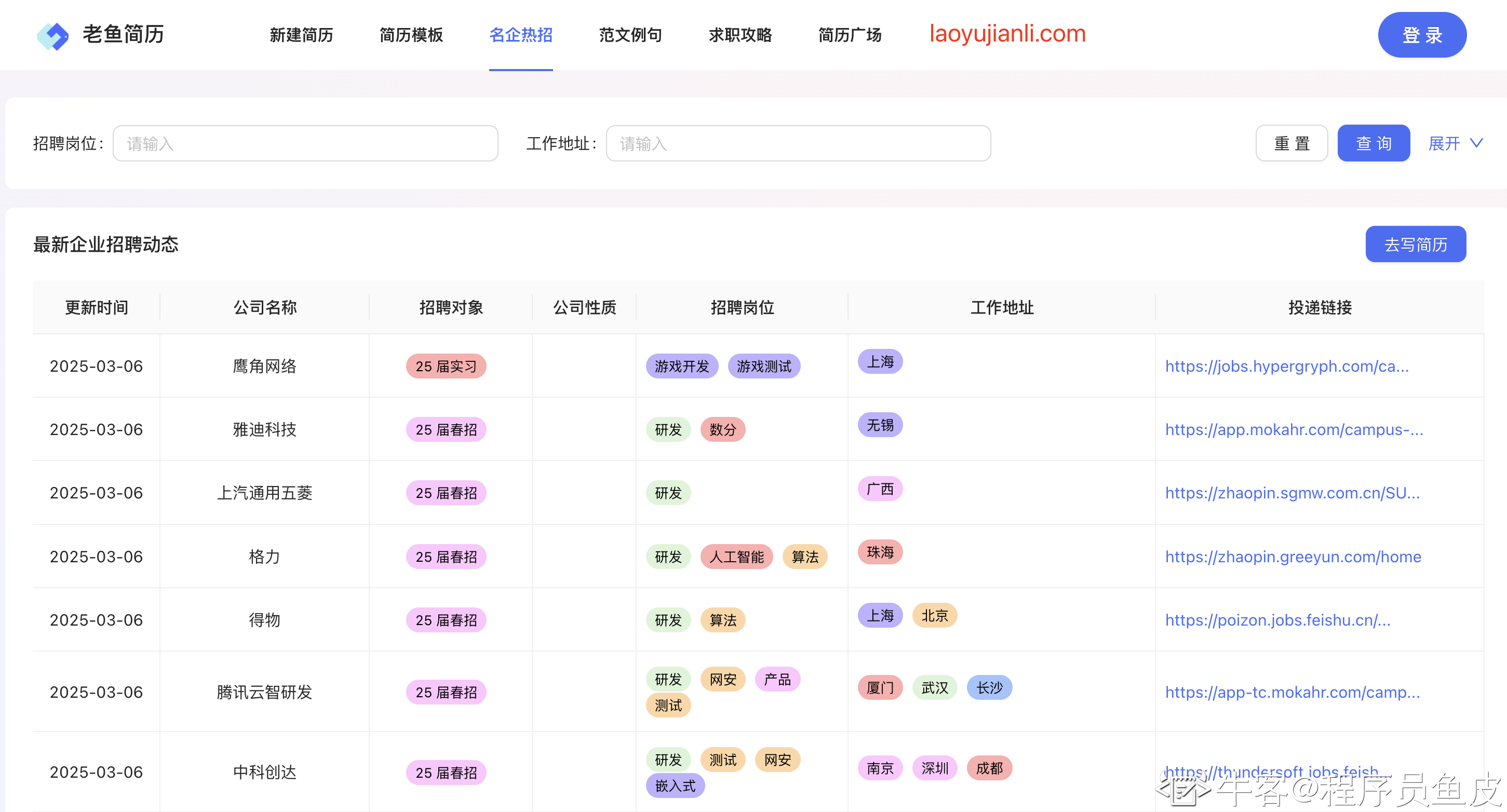Click the 去写简历 button

pyautogui.click(x=1415, y=244)
